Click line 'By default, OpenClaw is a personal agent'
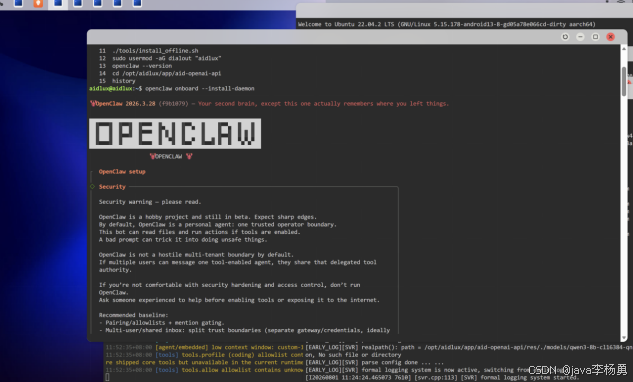The image size is (633, 382). pos(218,225)
